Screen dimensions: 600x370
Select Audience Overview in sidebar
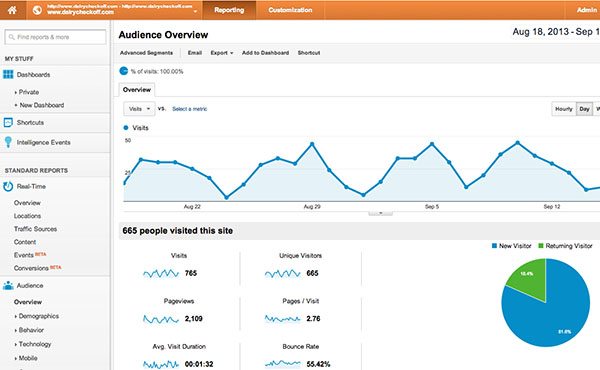tap(28, 302)
